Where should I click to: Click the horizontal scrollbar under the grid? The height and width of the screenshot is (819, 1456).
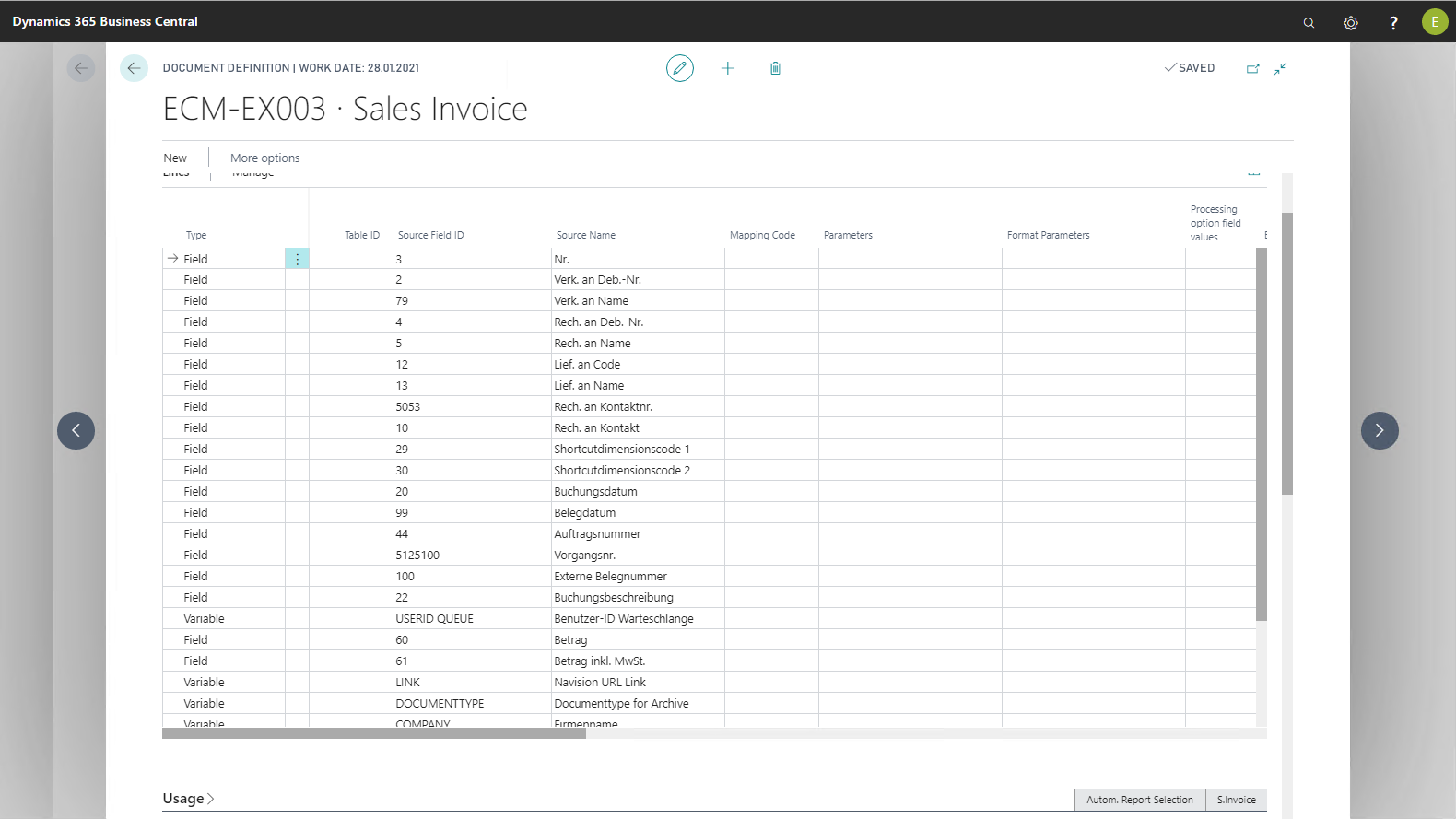[374, 733]
